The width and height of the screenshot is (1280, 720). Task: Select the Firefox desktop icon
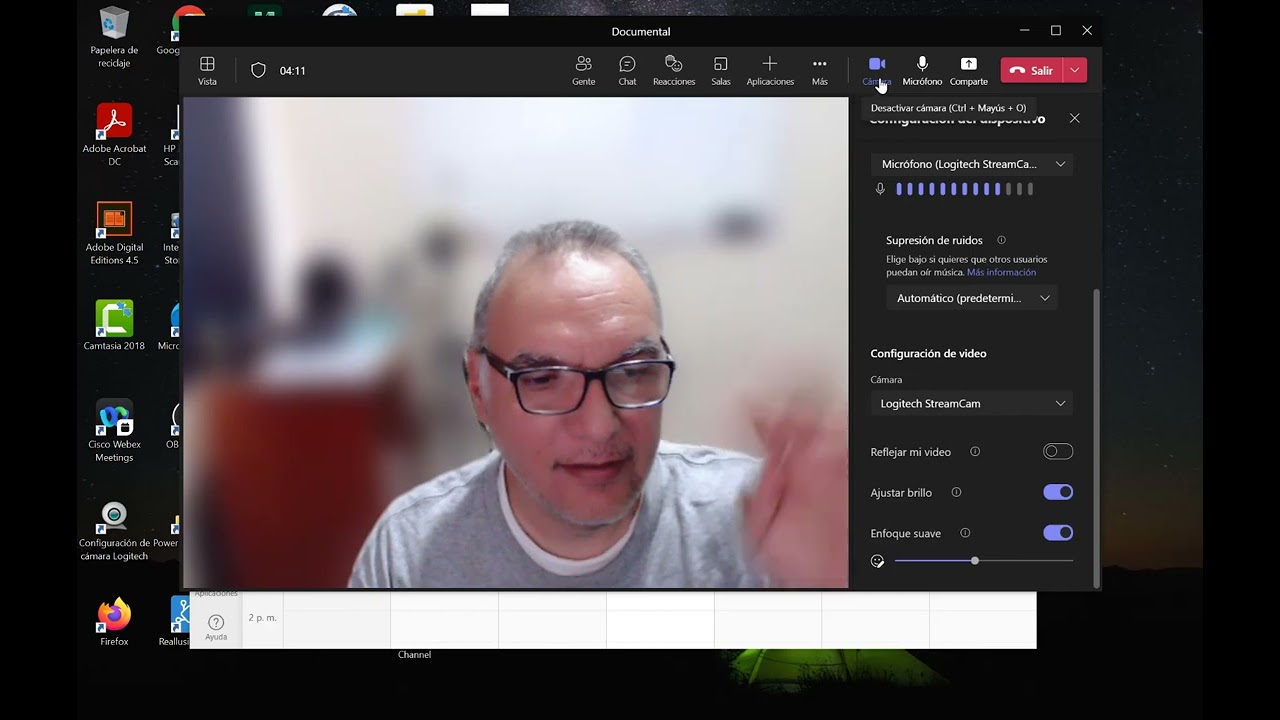point(114,622)
